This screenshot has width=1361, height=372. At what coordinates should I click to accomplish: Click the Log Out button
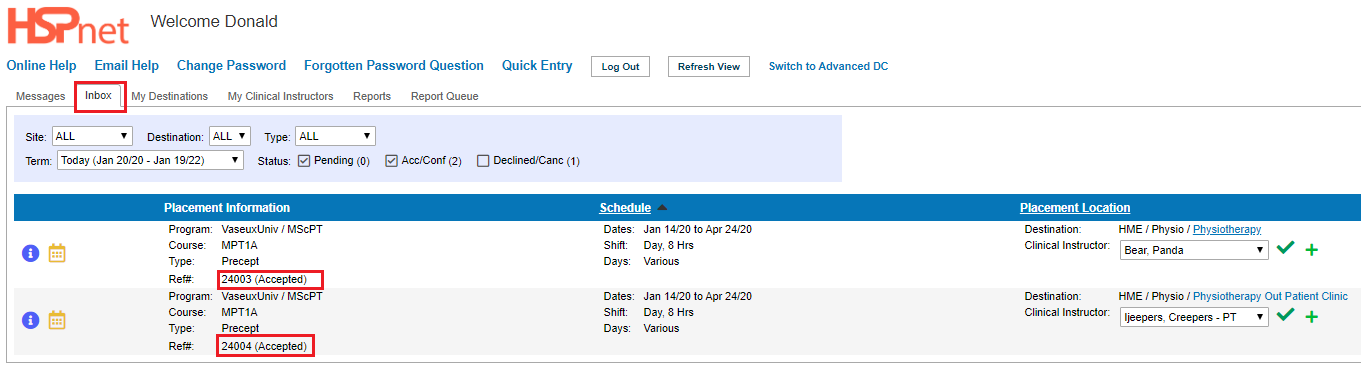coord(620,67)
